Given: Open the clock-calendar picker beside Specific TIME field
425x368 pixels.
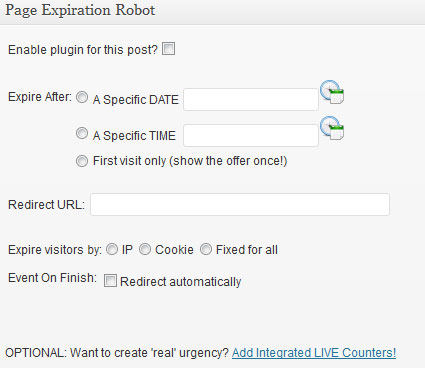Looking at the screenshot, I should pos(332,128).
